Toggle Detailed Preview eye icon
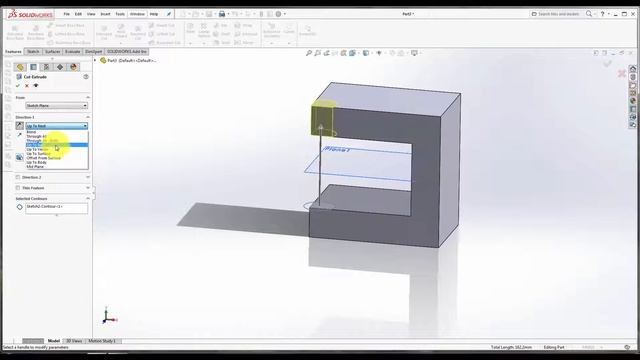640x360 pixels. click(x=36, y=86)
